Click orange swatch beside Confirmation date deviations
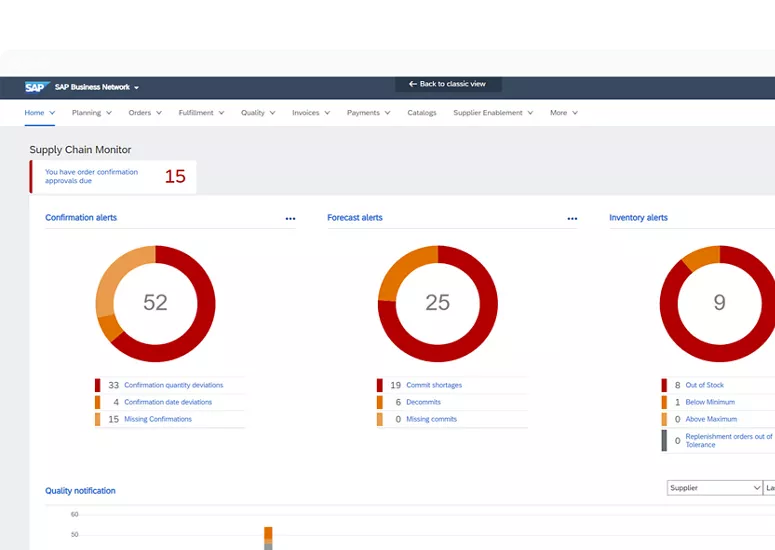 pyautogui.click(x=98, y=402)
